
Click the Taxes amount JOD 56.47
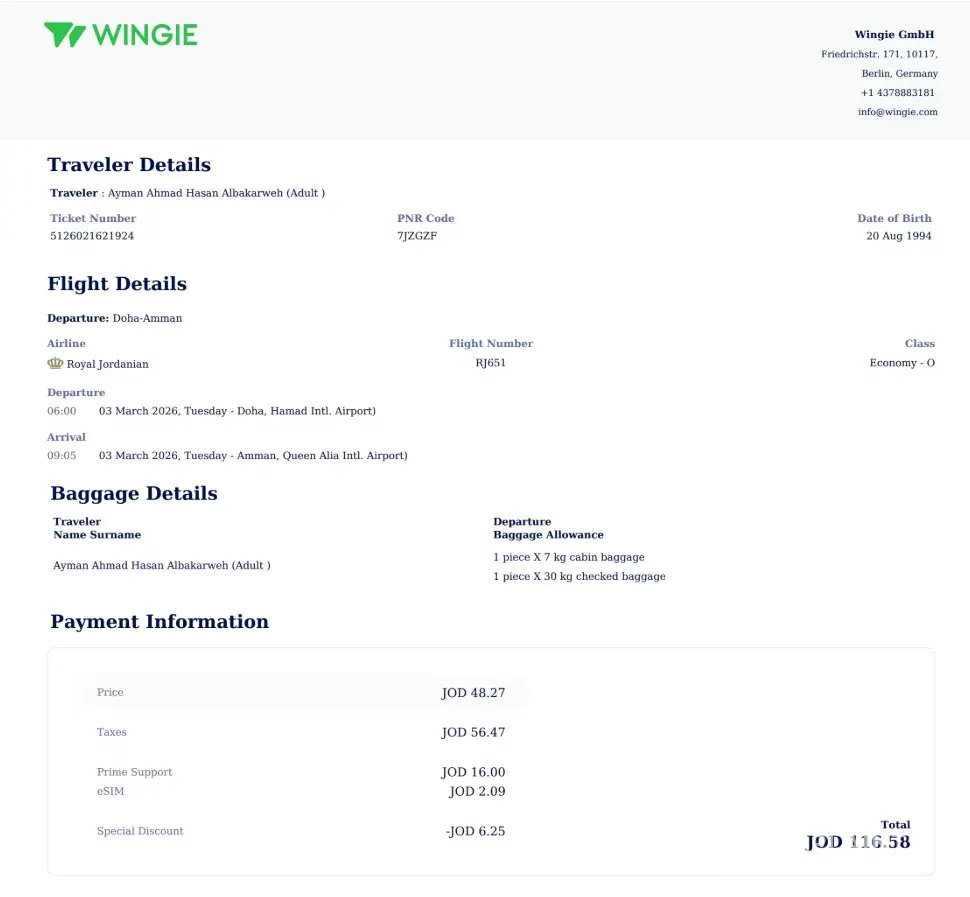[473, 733]
